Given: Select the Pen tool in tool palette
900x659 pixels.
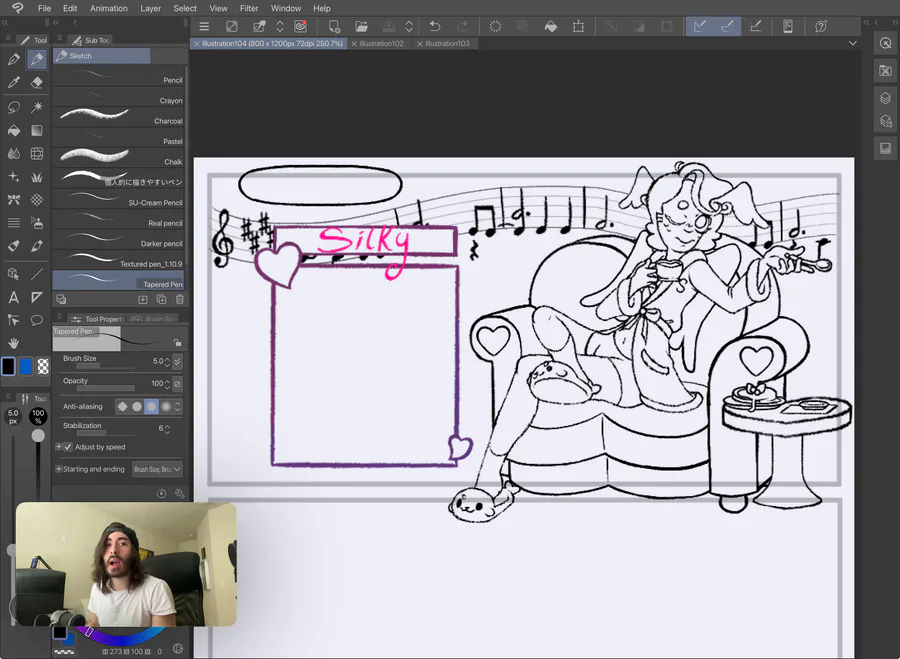Looking at the screenshot, I should point(14,59).
